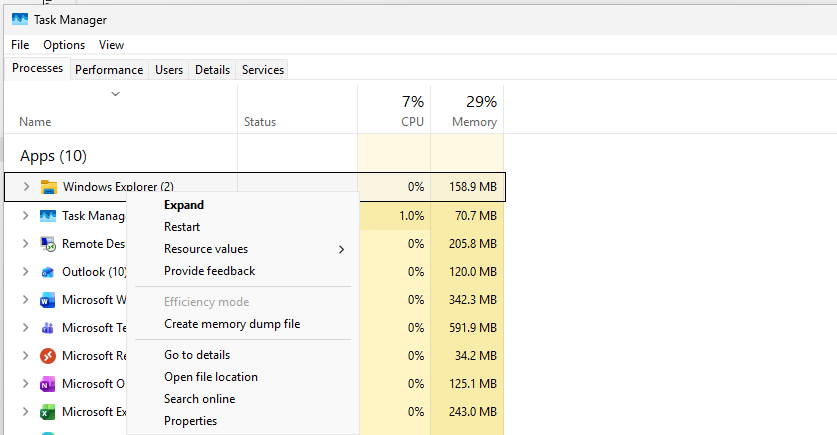
Task: Expand the Task Manager process group
Action: click(x=25, y=216)
